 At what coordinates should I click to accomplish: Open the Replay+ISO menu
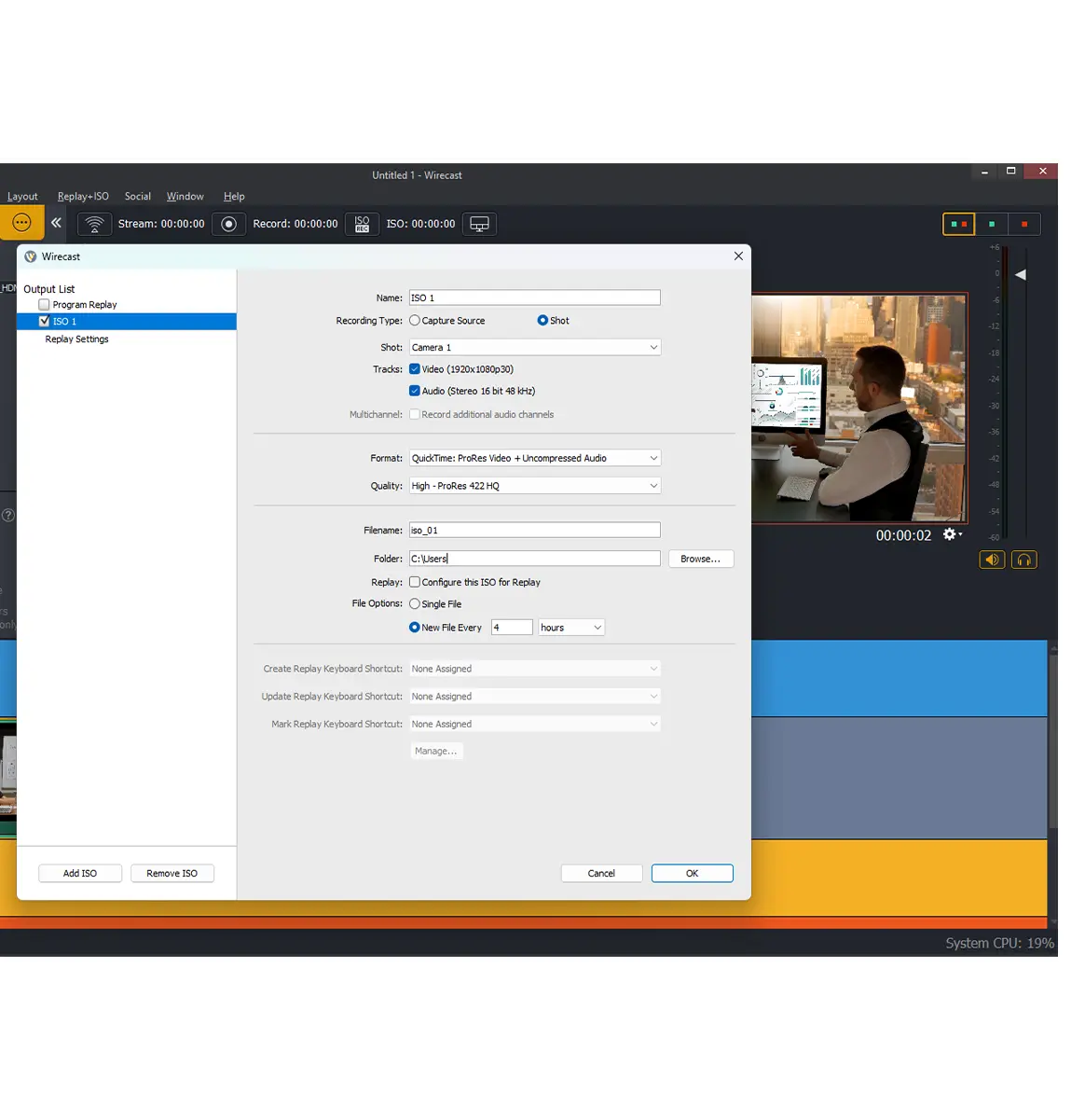pyautogui.click(x=83, y=197)
